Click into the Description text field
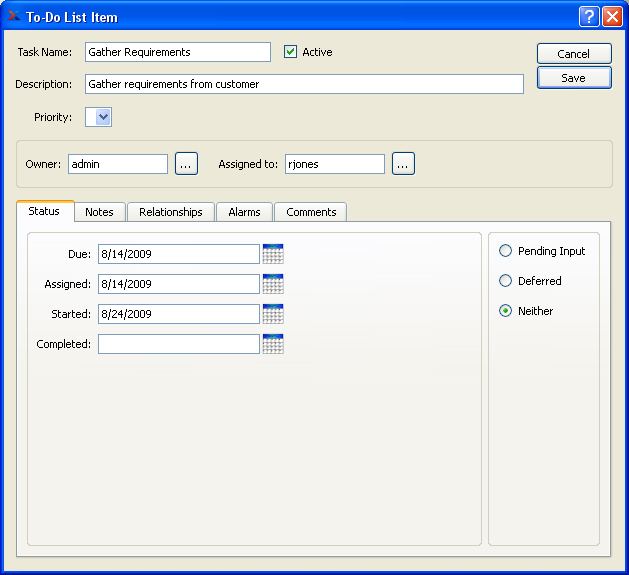 304,84
